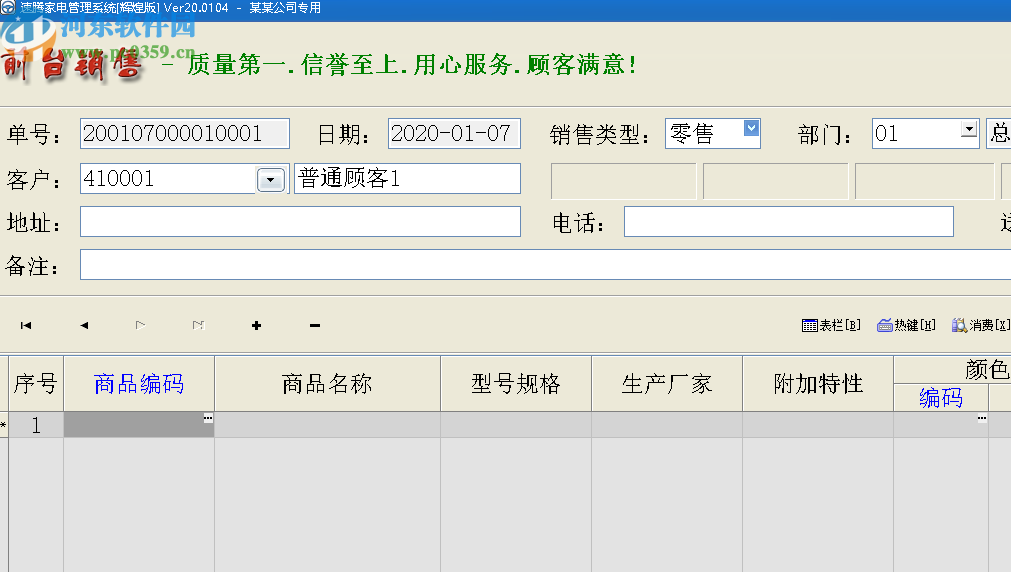The width and height of the screenshot is (1011, 572).
Task: Click the 商品名称 cell in row 1
Action: point(327,425)
